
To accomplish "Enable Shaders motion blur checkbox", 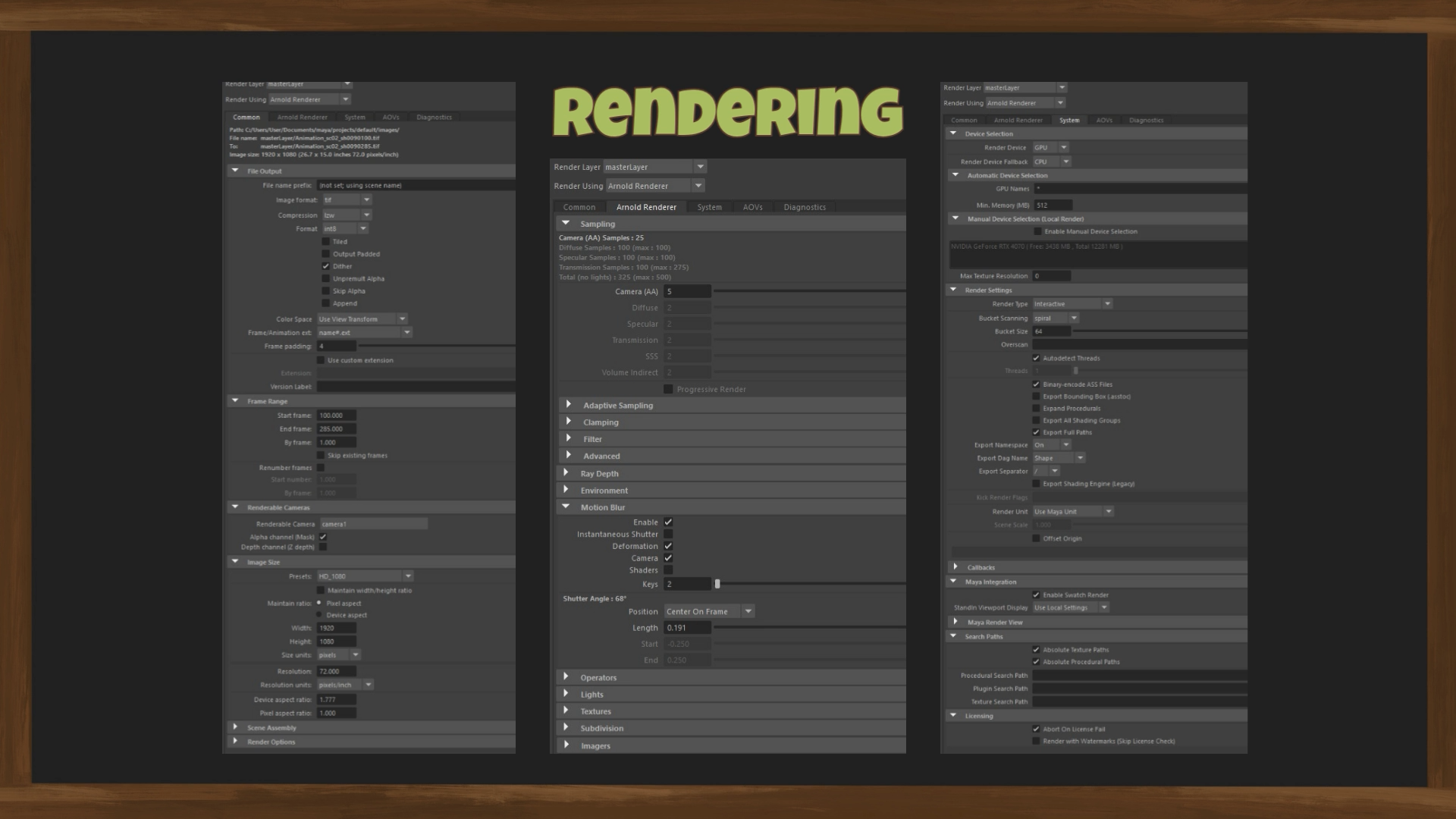I will pos(668,570).
